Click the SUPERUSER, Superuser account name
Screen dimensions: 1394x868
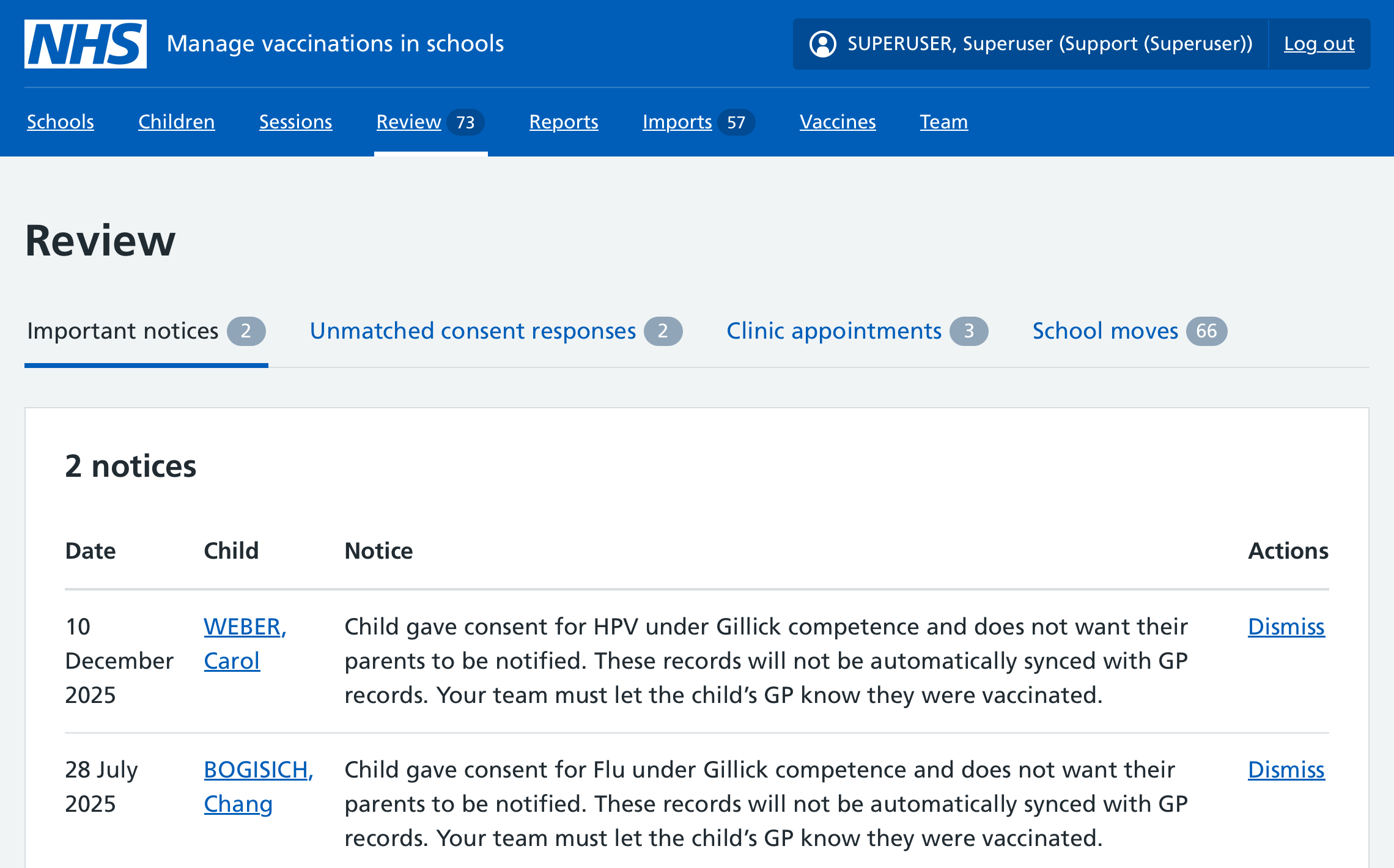point(1050,44)
